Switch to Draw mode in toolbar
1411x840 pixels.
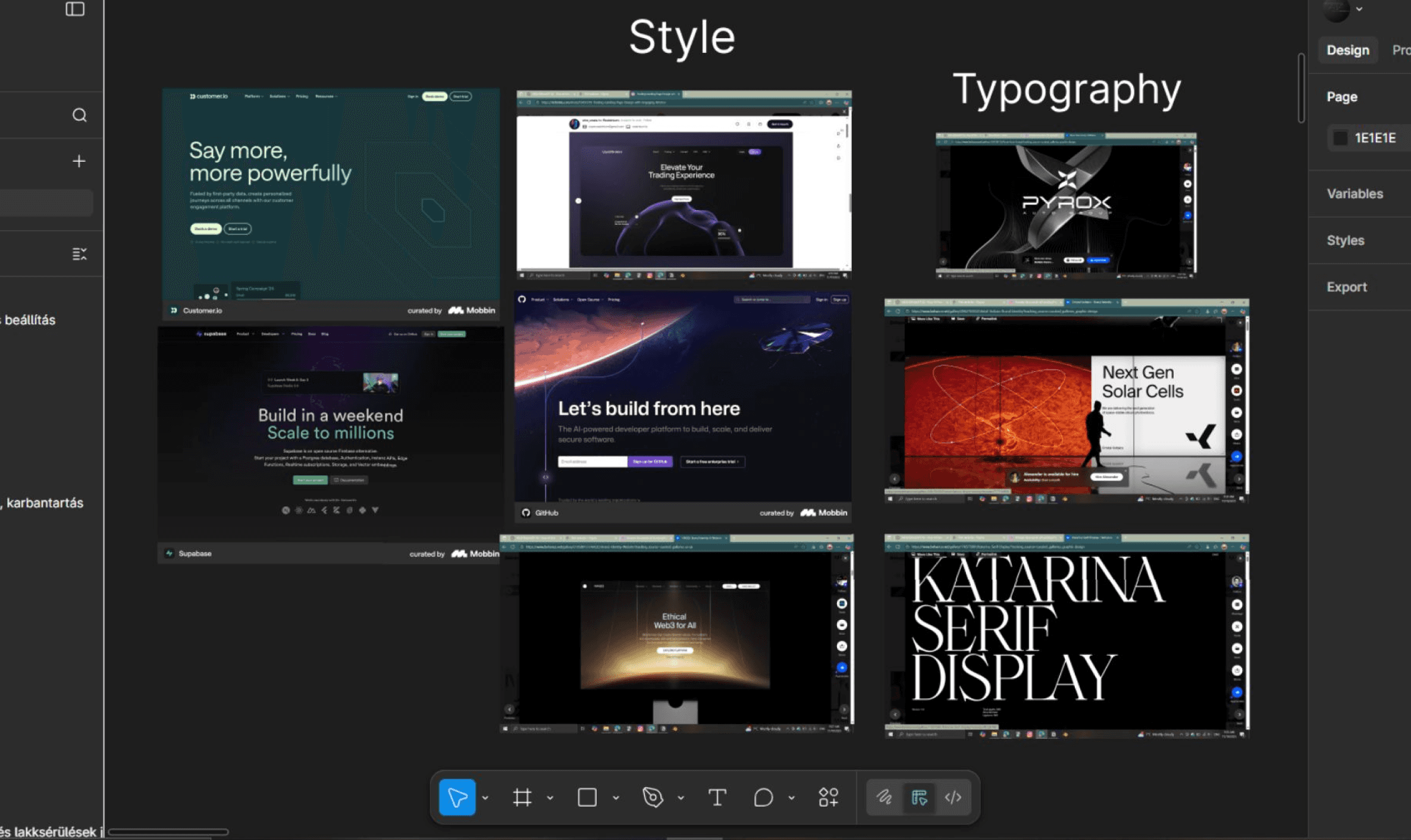[x=884, y=797]
